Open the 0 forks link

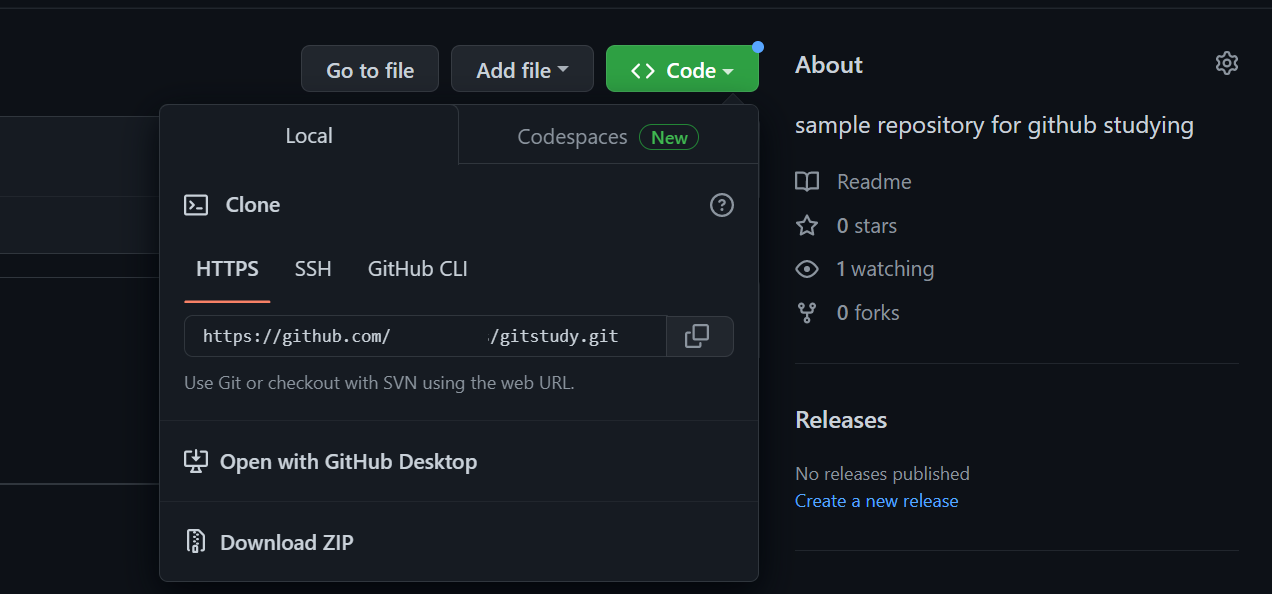pyautogui.click(x=868, y=313)
